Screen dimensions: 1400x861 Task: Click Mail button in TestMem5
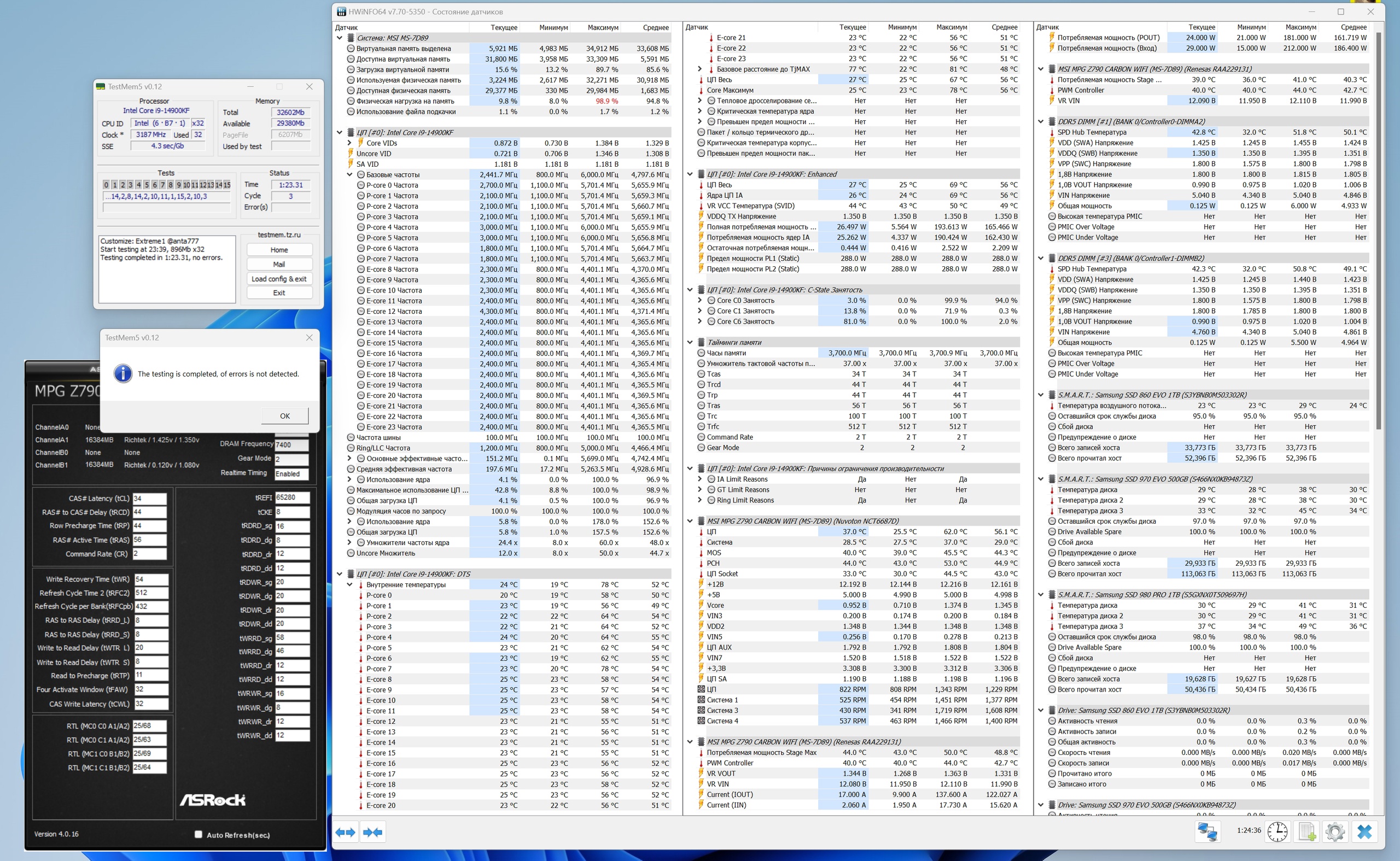point(279,264)
